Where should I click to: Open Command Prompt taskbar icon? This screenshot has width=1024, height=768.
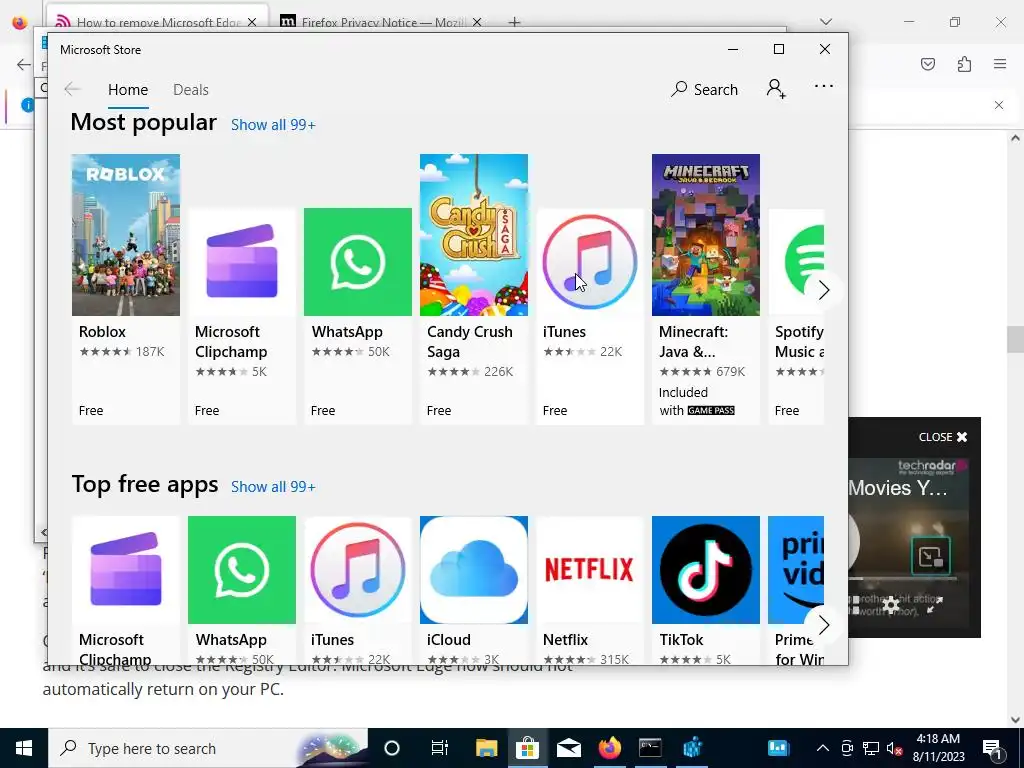[x=650, y=748]
